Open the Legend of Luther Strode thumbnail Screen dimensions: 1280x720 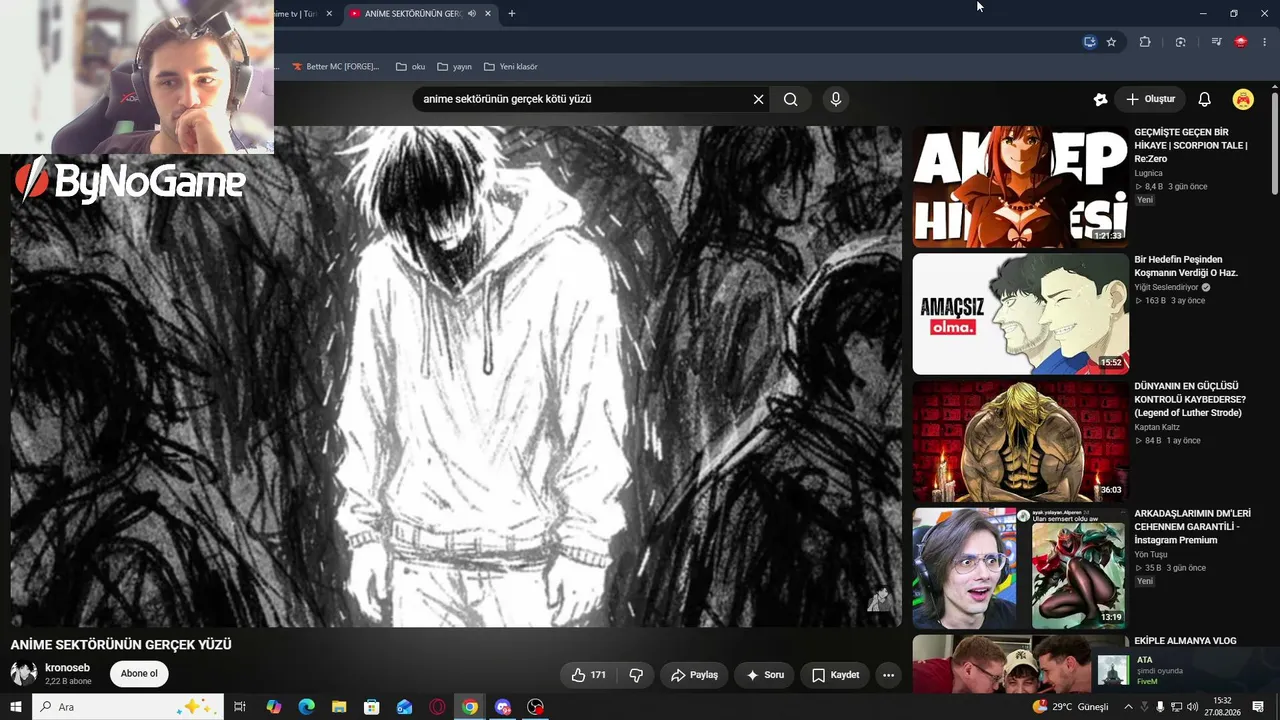tap(1020, 441)
